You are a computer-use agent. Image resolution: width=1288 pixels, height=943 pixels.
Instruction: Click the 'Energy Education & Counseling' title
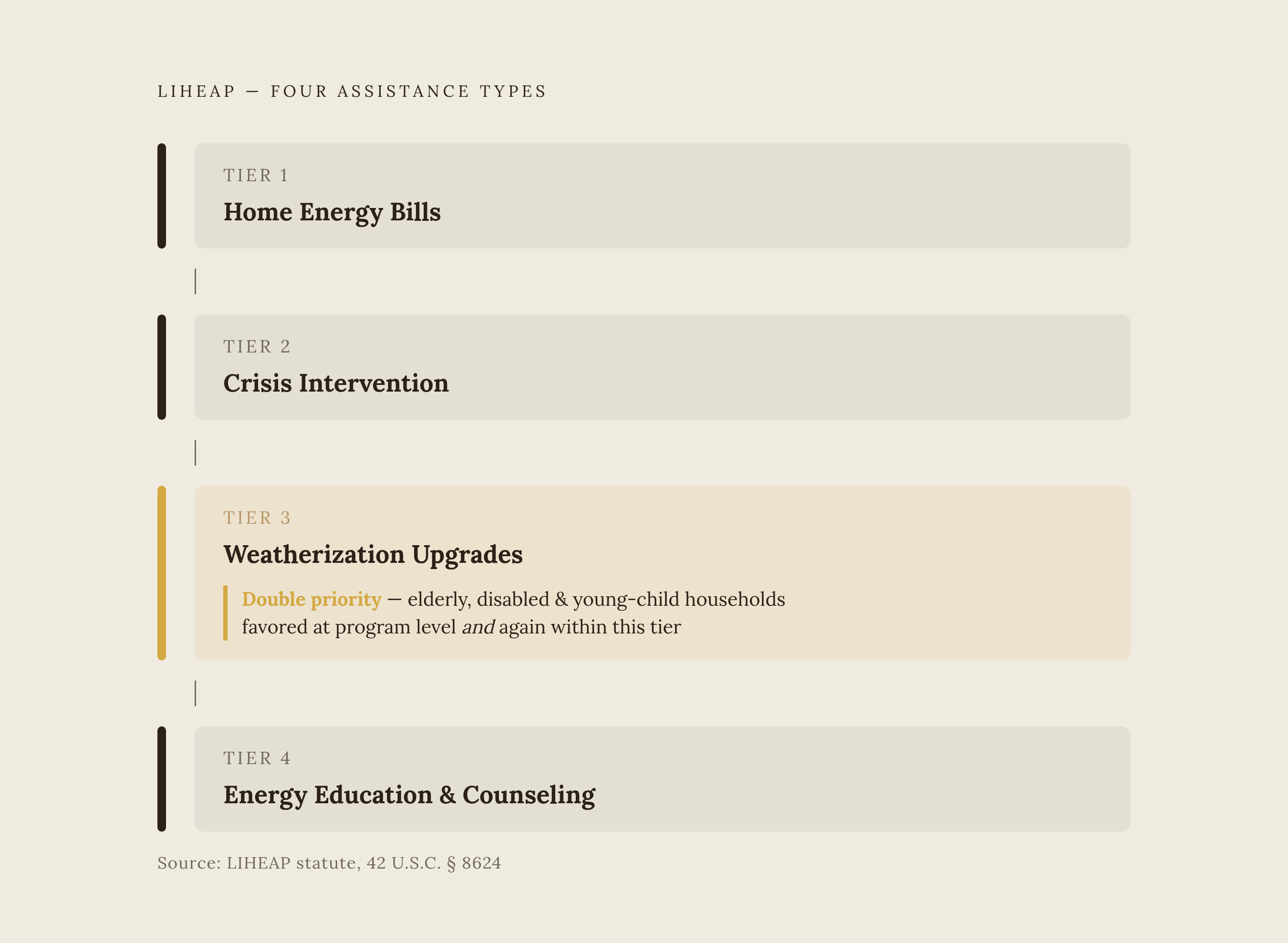[x=409, y=795]
